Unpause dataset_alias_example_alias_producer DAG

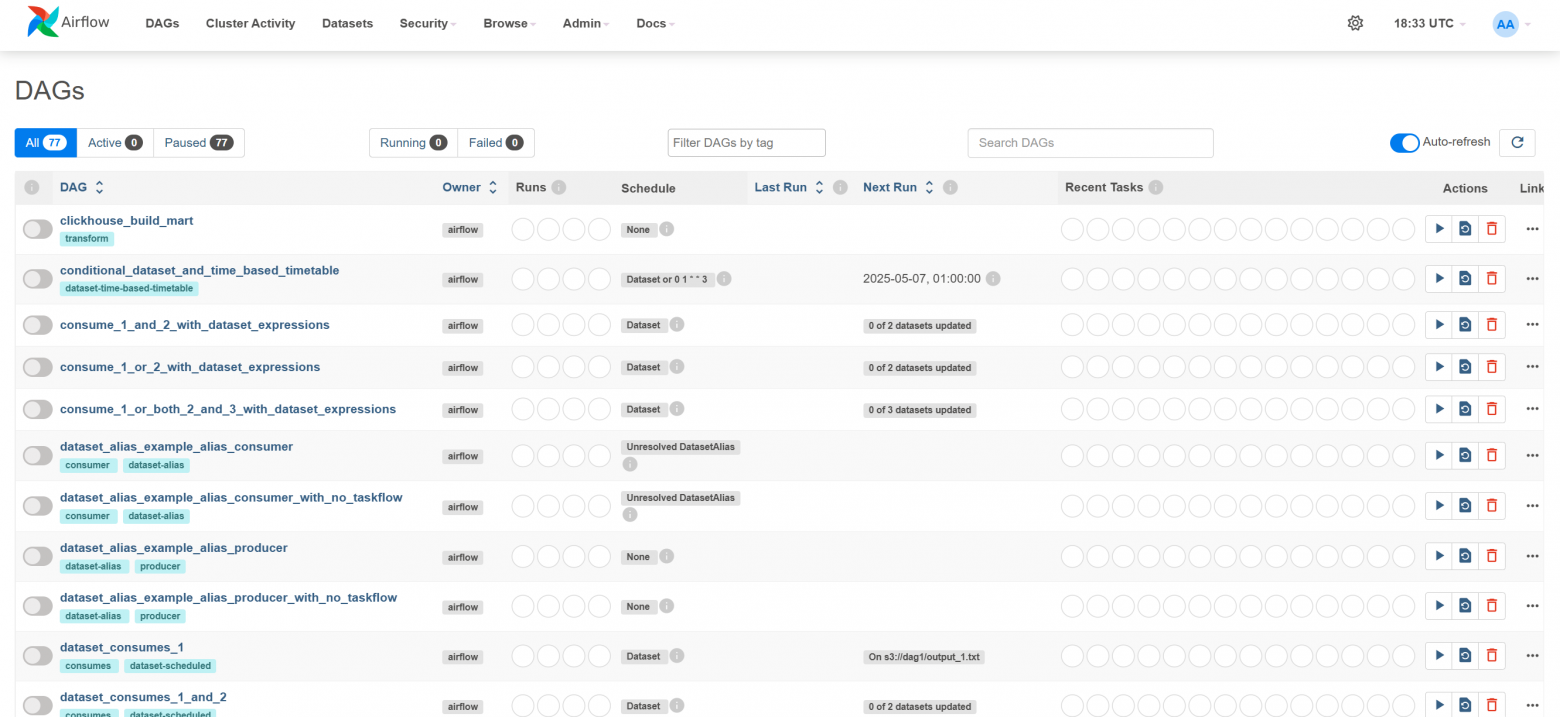tap(38, 556)
